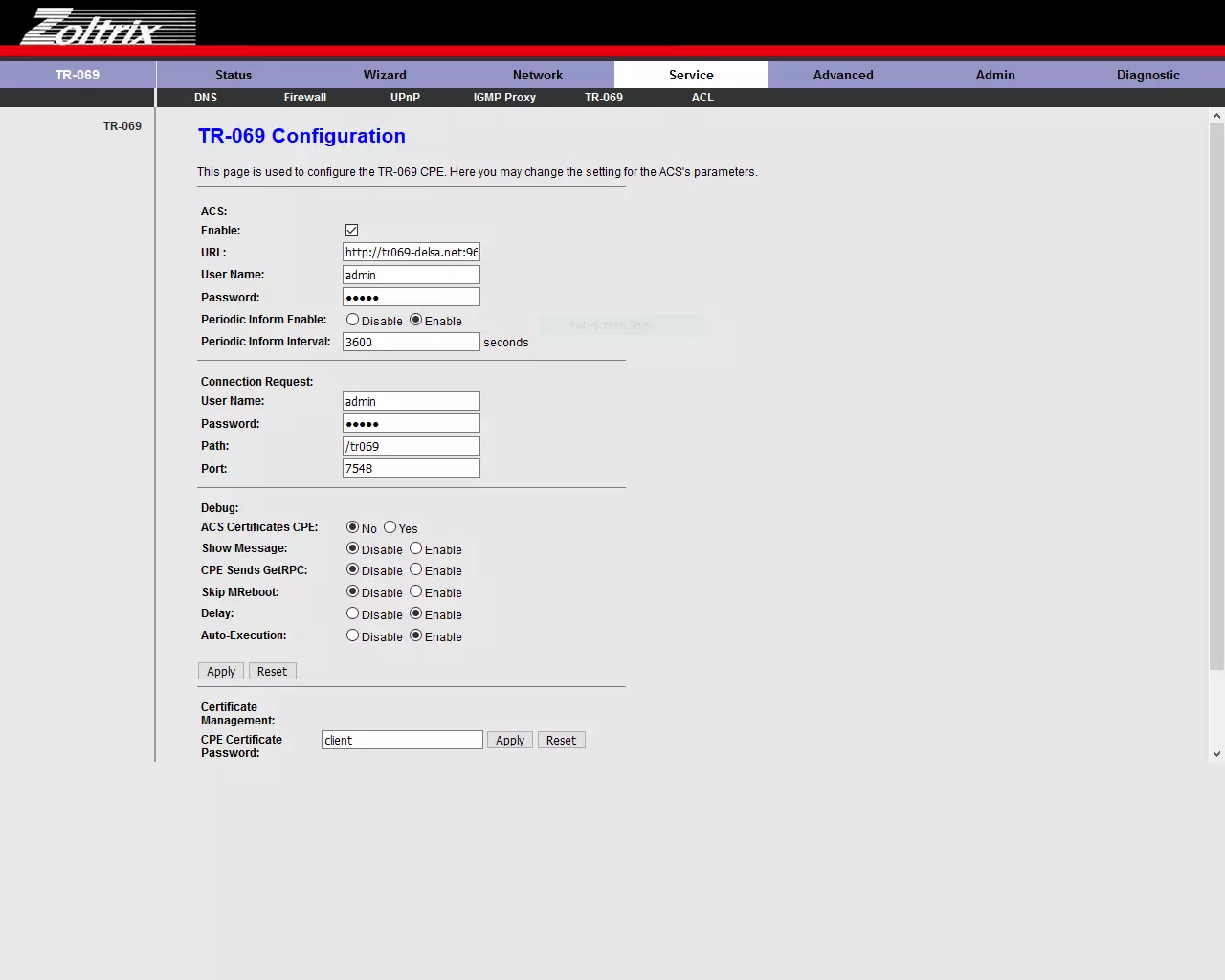Reset the TR-069 configuration form

point(273,671)
